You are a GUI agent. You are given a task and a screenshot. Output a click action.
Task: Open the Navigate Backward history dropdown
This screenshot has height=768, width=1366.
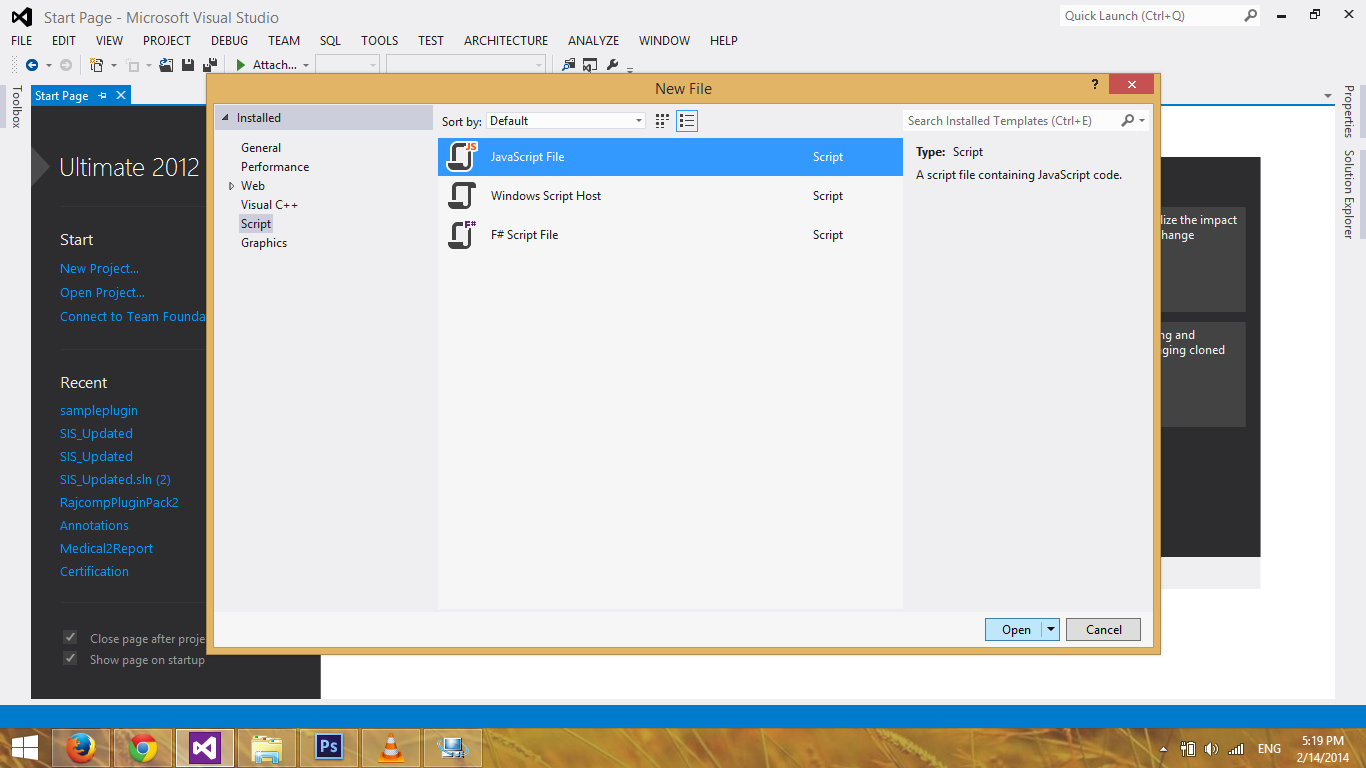[x=48, y=65]
